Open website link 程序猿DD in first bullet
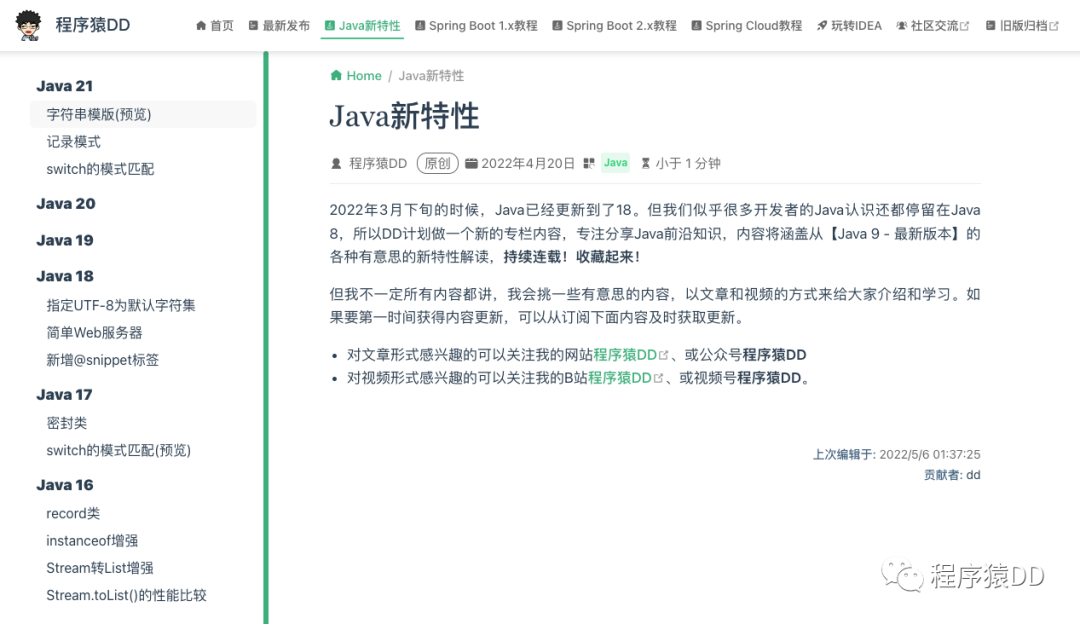Image resolution: width=1080 pixels, height=624 pixels. (625, 355)
